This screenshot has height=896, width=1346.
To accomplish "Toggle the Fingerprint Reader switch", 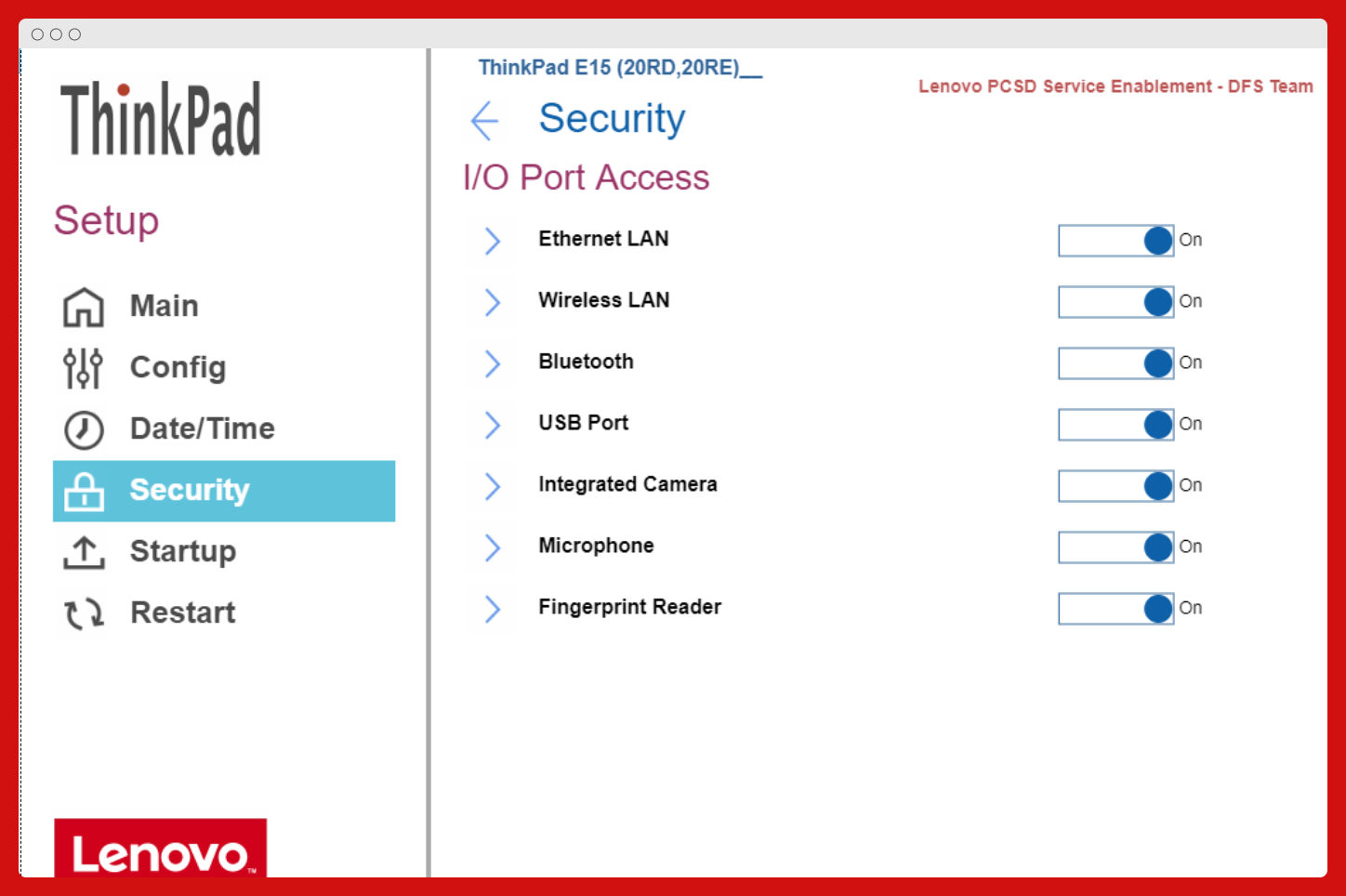I will [x=1116, y=609].
